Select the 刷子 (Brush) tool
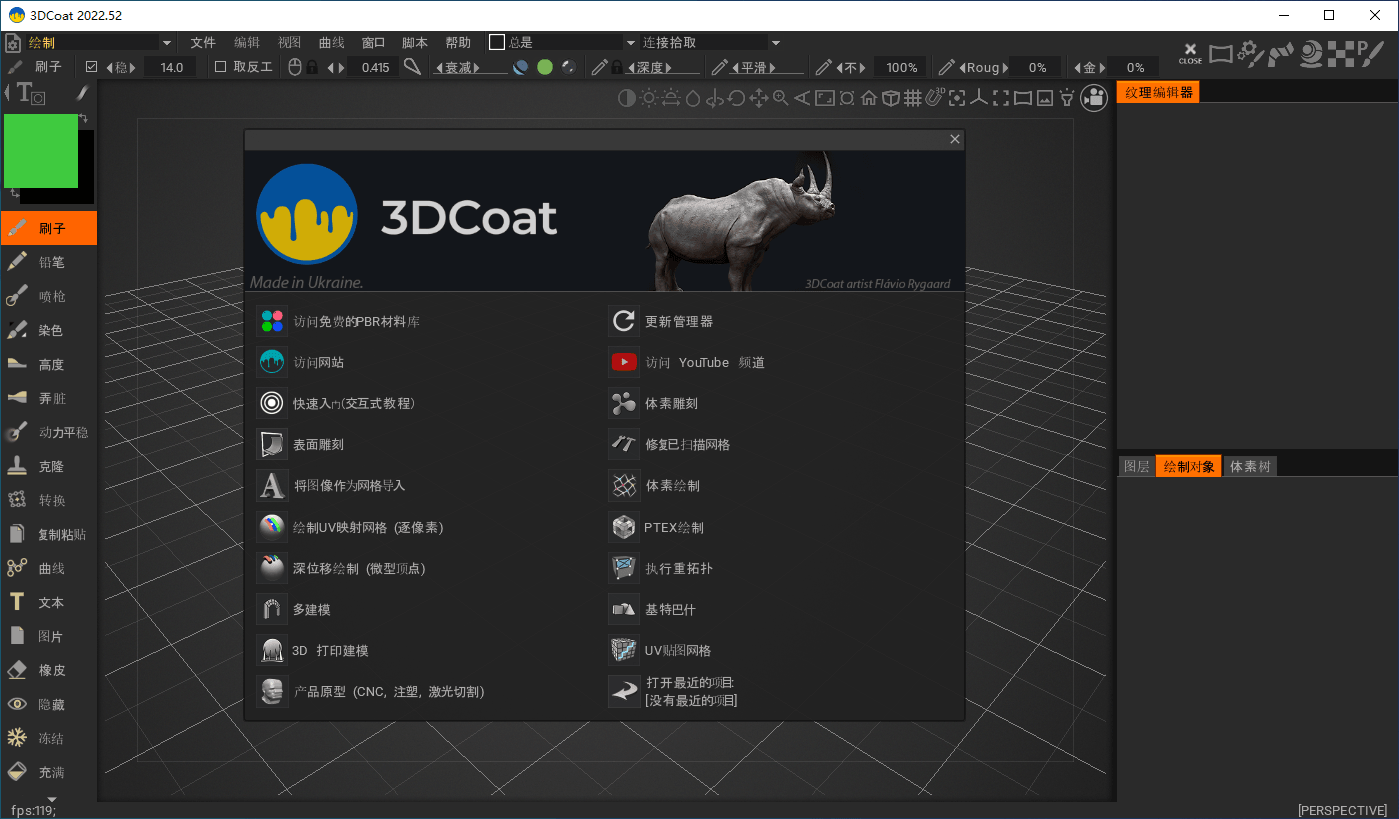Viewport: 1399px width, 819px height. point(49,228)
